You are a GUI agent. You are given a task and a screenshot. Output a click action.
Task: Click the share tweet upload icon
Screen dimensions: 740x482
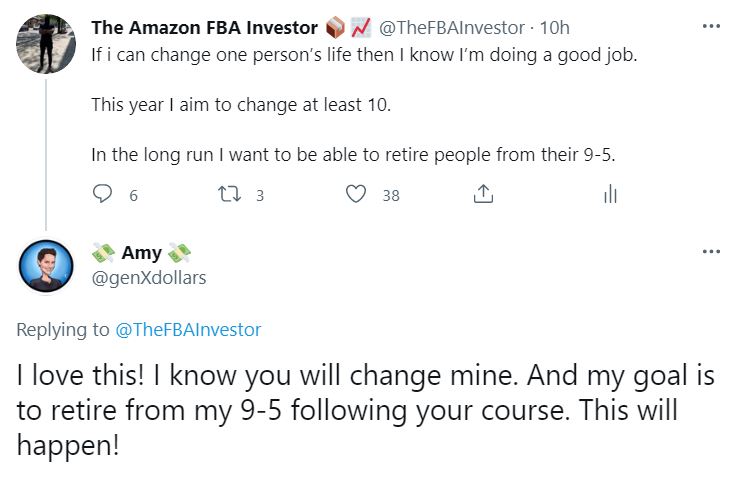pyautogui.click(x=483, y=195)
